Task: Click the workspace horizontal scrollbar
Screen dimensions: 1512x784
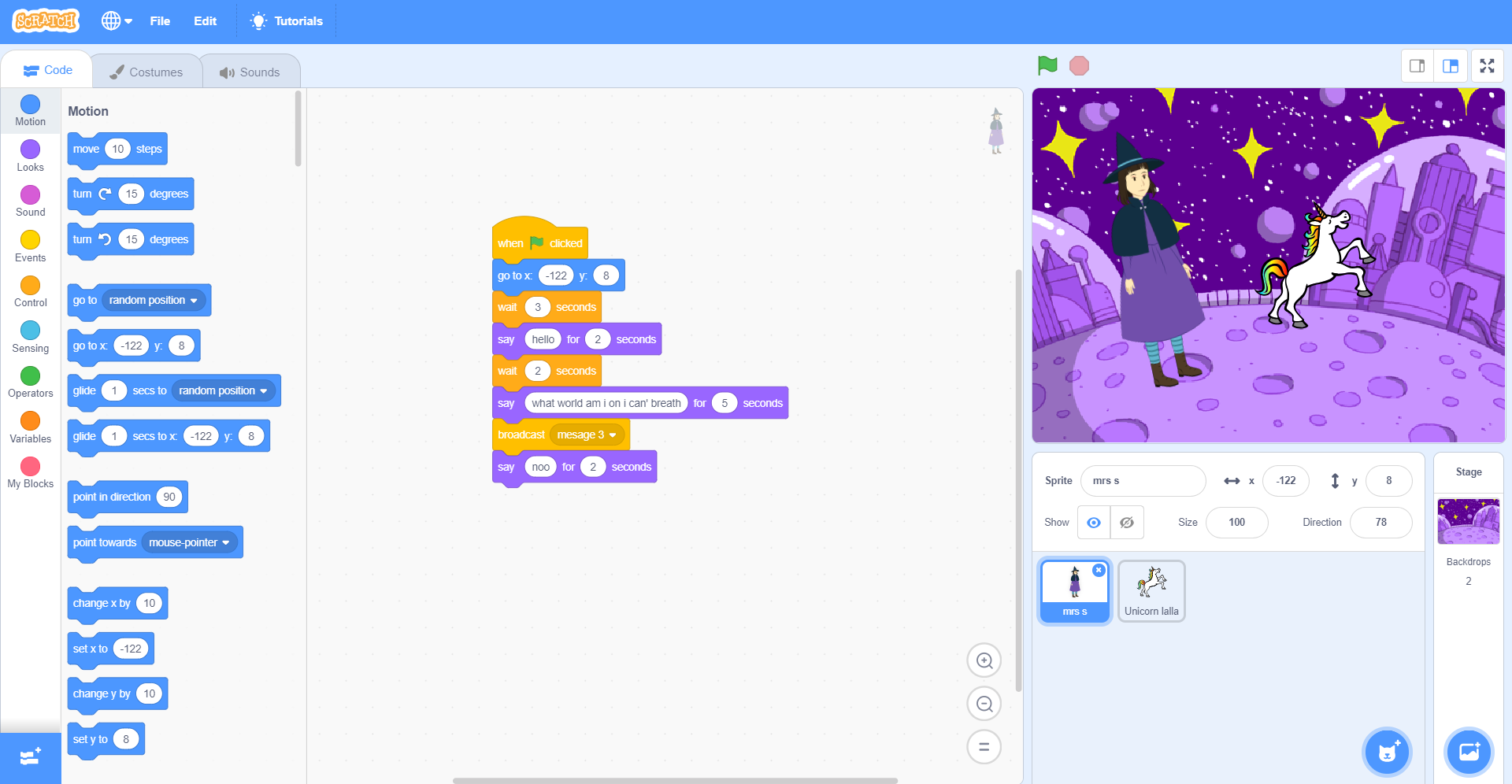Action: [675, 781]
